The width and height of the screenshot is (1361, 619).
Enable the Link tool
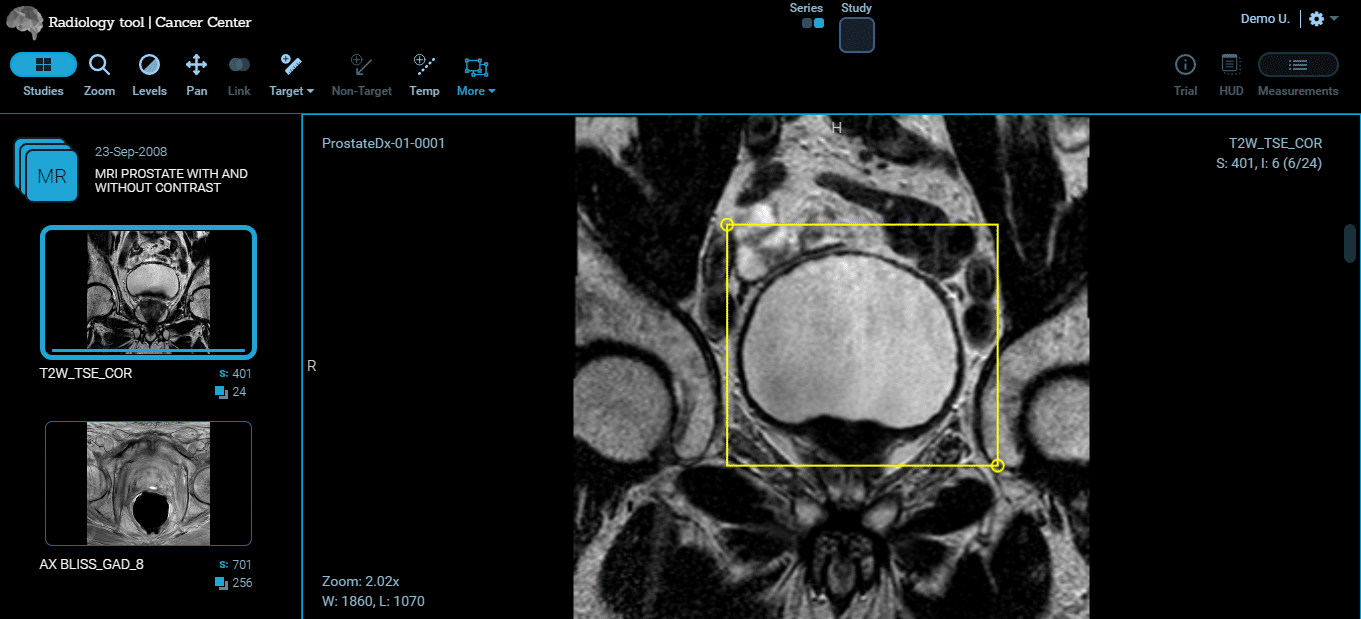(238, 75)
